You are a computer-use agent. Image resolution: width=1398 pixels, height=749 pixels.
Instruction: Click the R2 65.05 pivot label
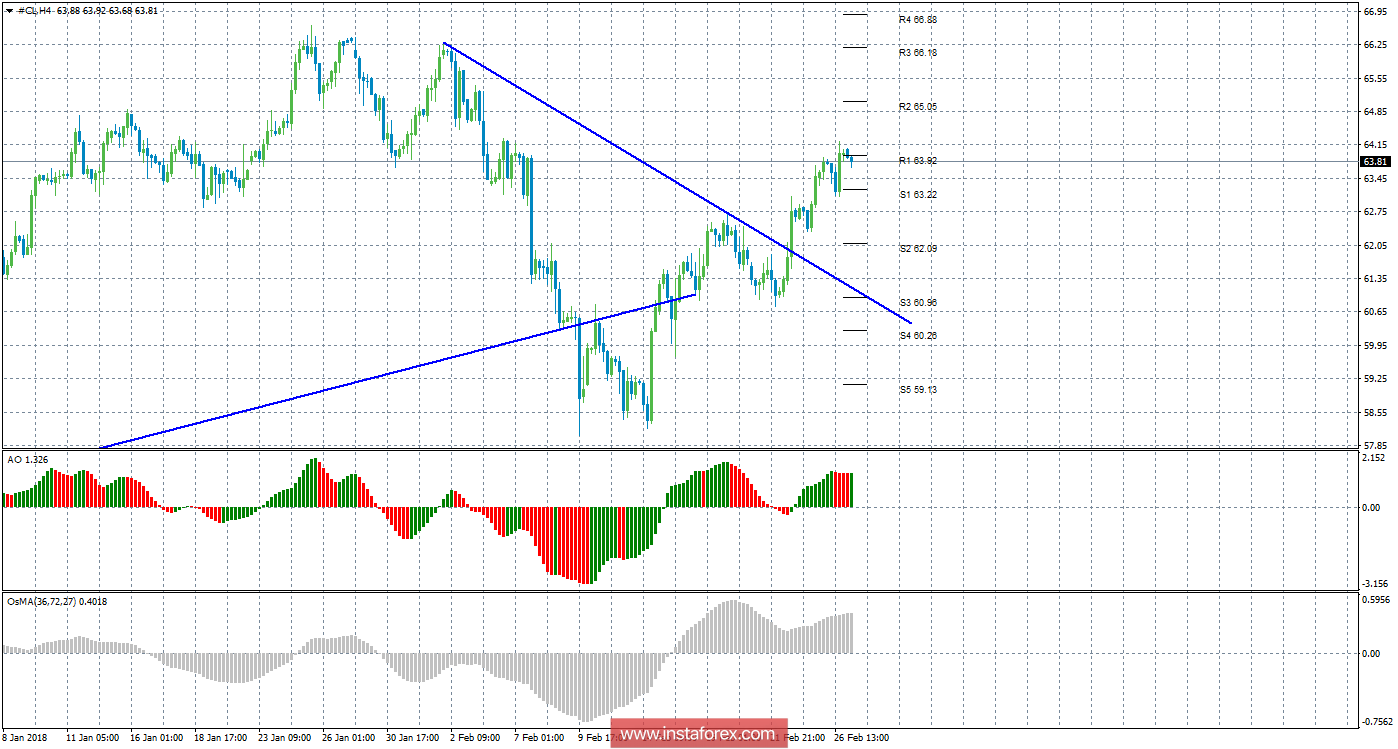pos(917,106)
